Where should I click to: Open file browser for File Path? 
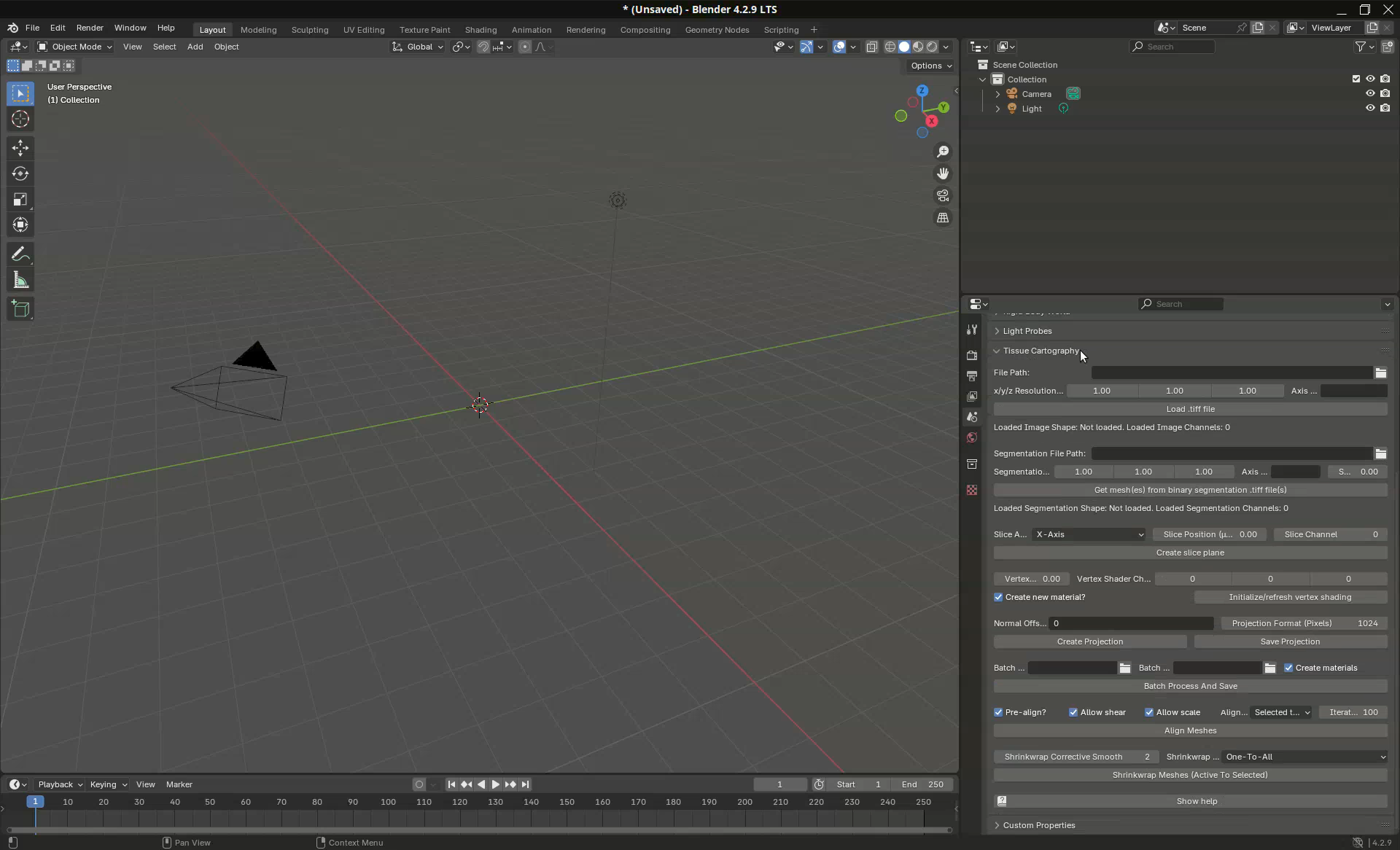point(1380,373)
